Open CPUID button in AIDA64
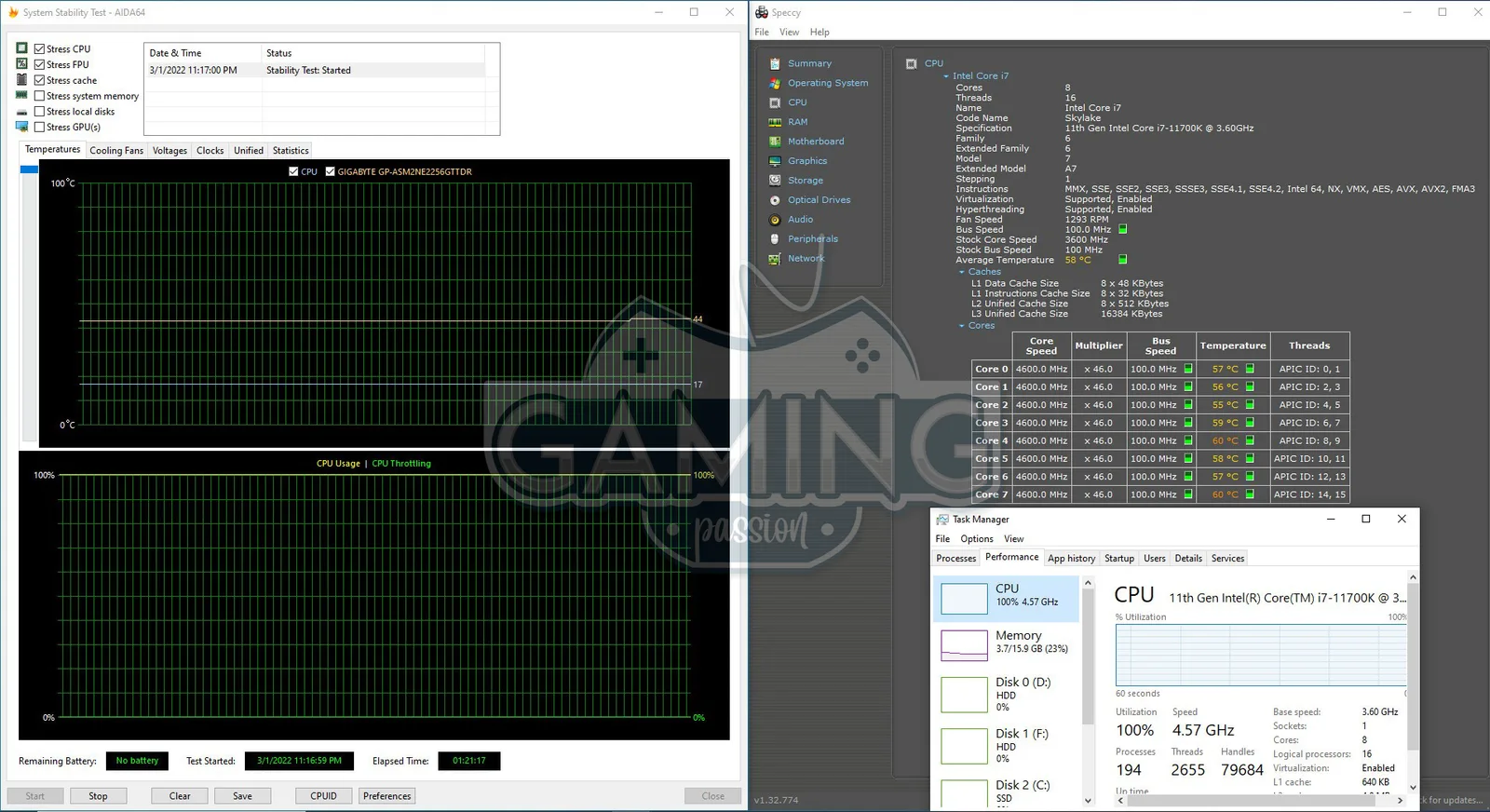The height and width of the screenshot is (812, 1490). 324,796
